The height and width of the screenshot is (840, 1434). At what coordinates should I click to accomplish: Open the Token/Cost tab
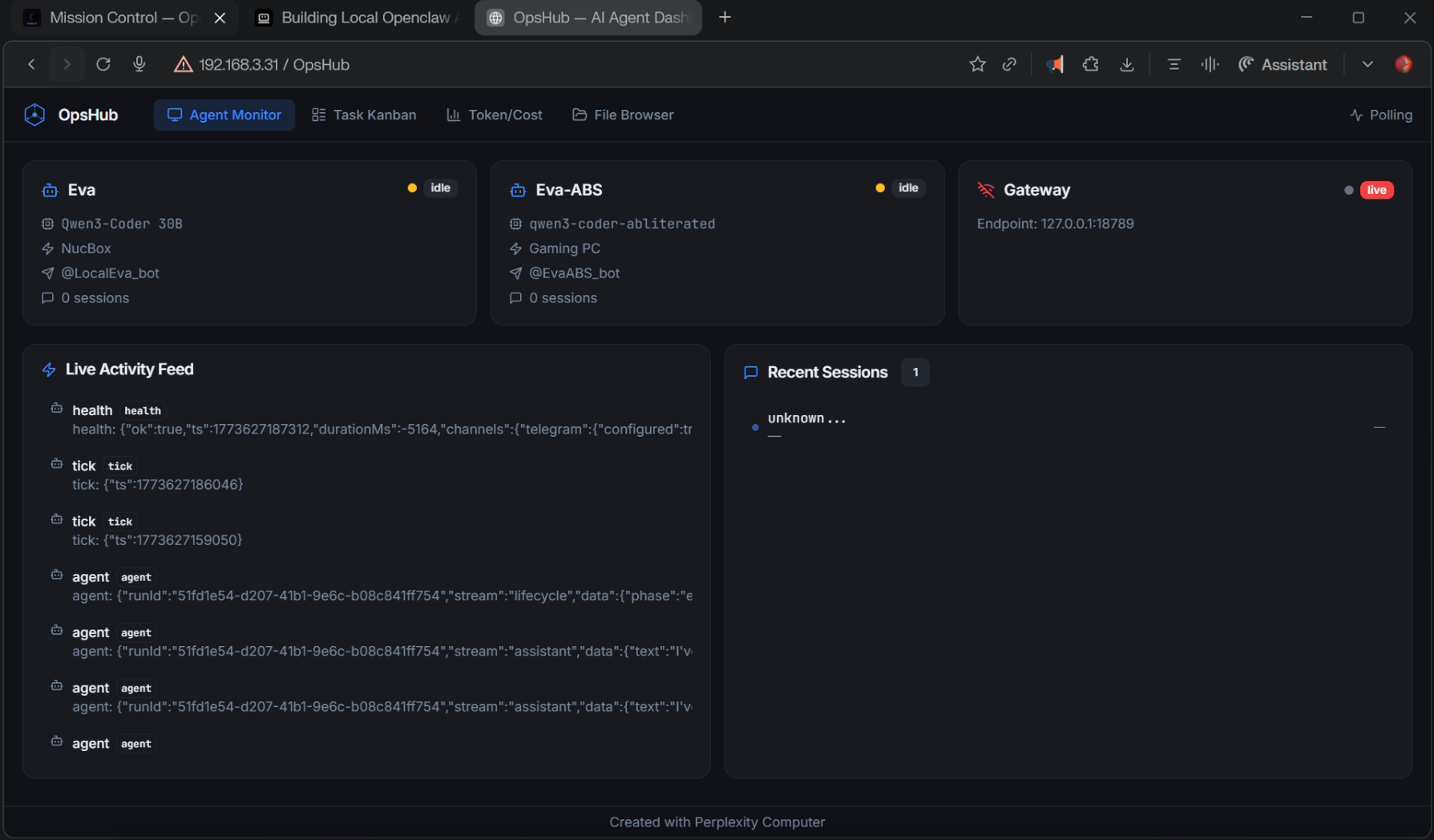pos(495,115)
